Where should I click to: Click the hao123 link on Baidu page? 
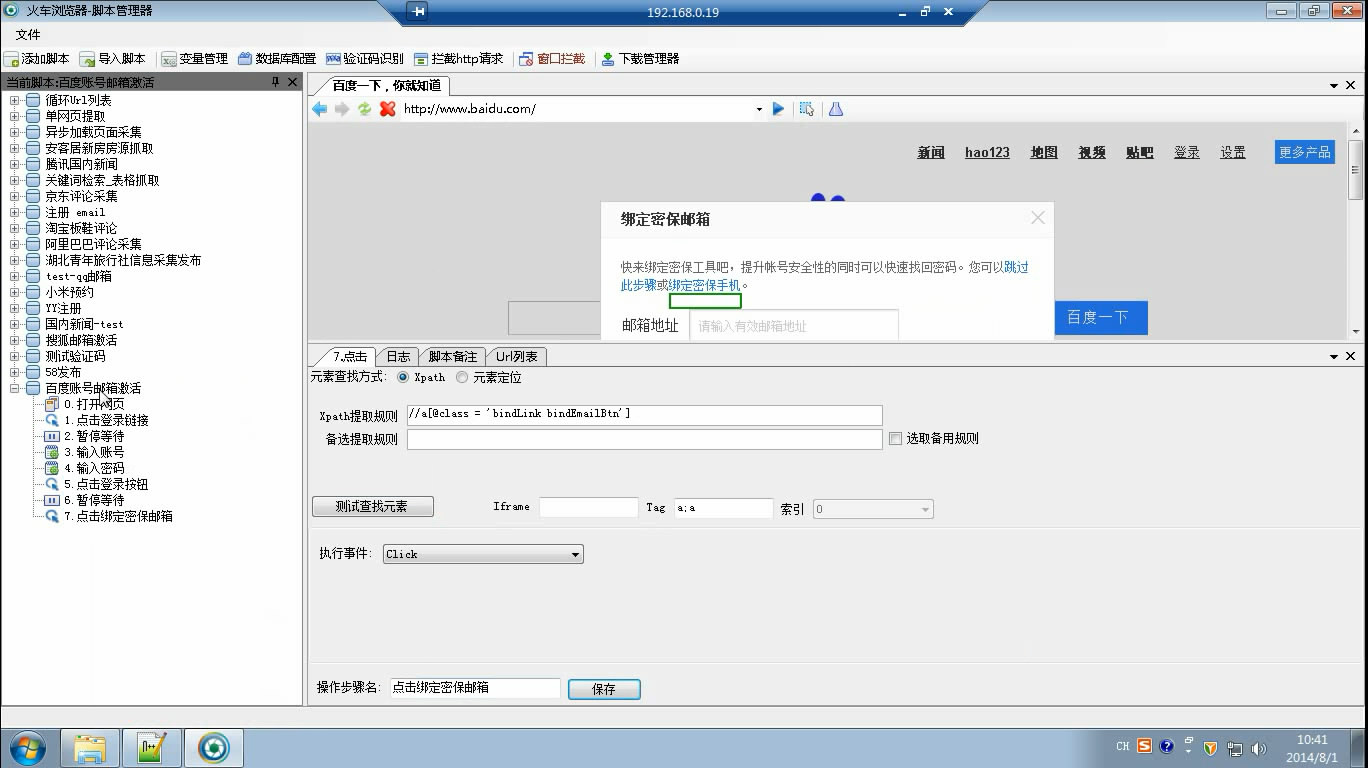click(x=987, y=152)
